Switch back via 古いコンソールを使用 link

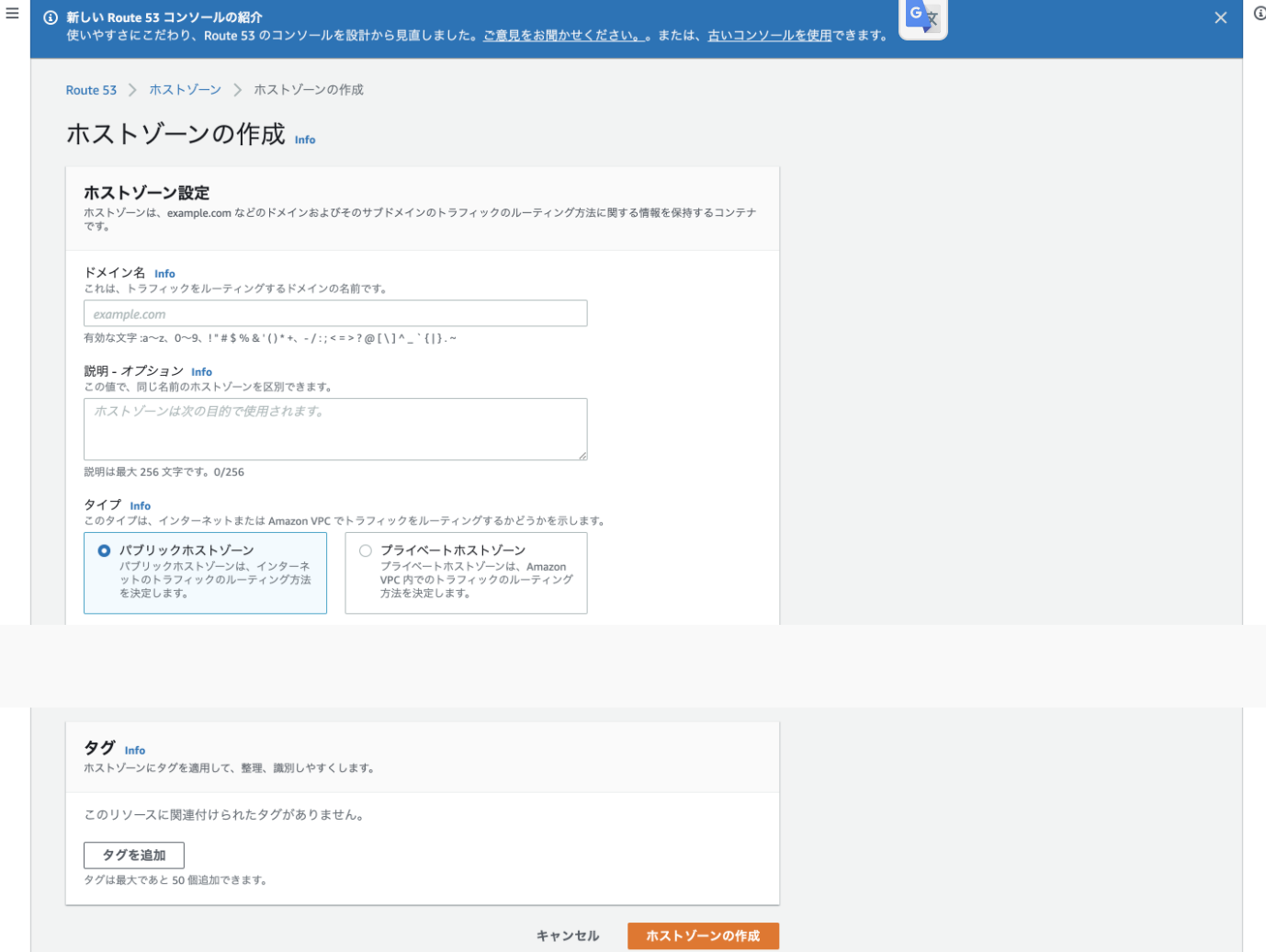(769, 36)
